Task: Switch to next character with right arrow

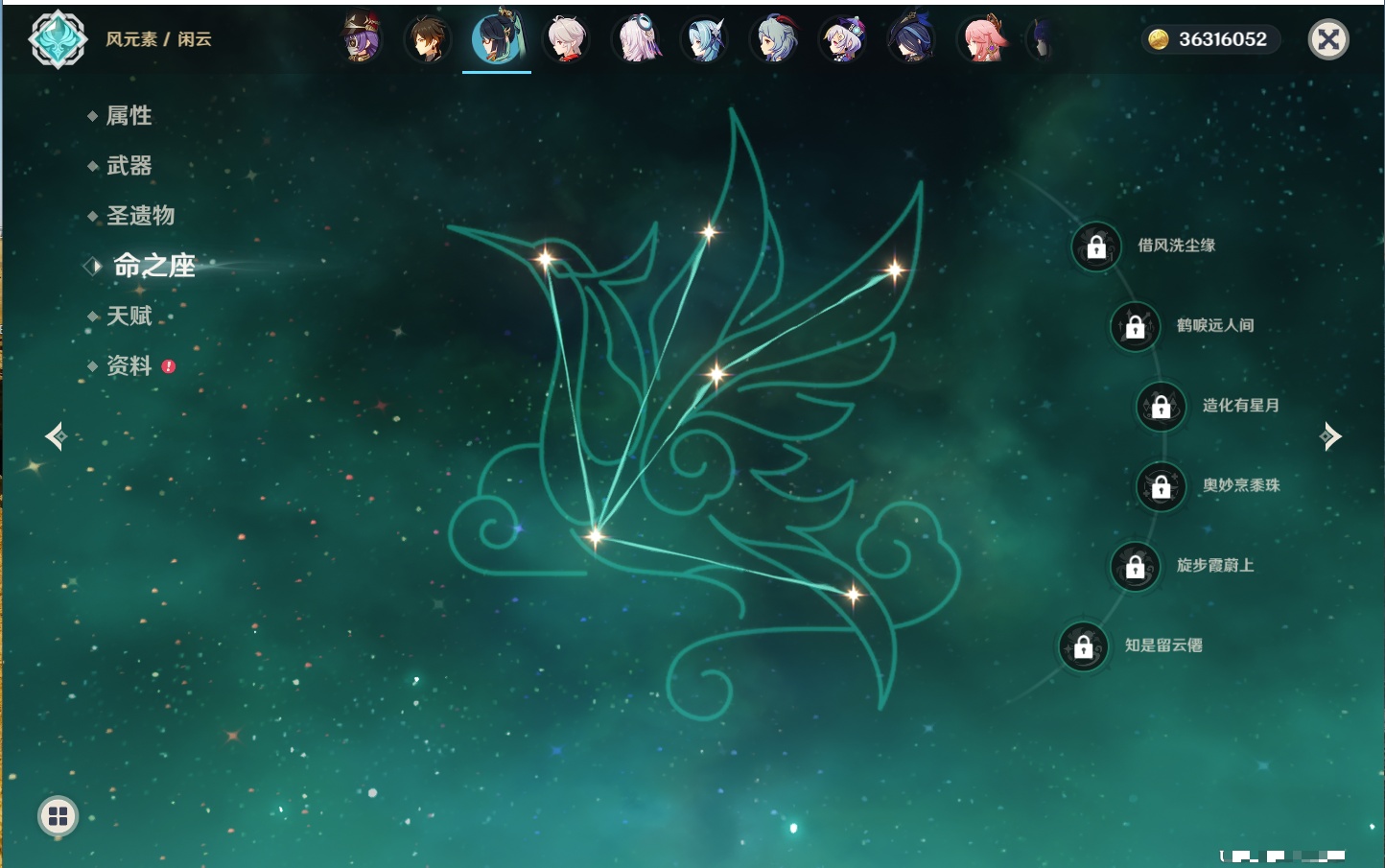Action: 1330,436
